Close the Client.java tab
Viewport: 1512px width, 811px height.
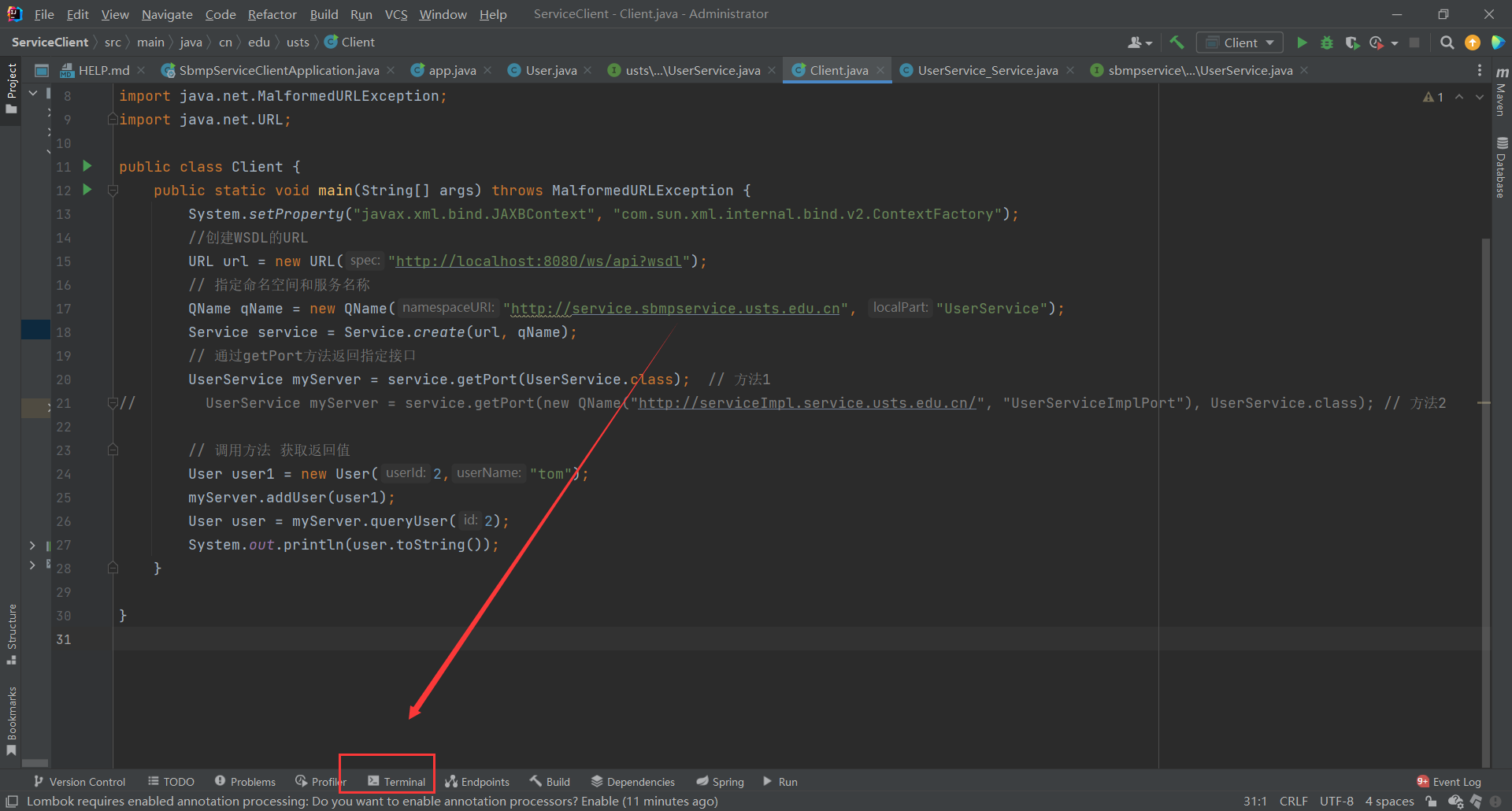click(x=880, y=70)
